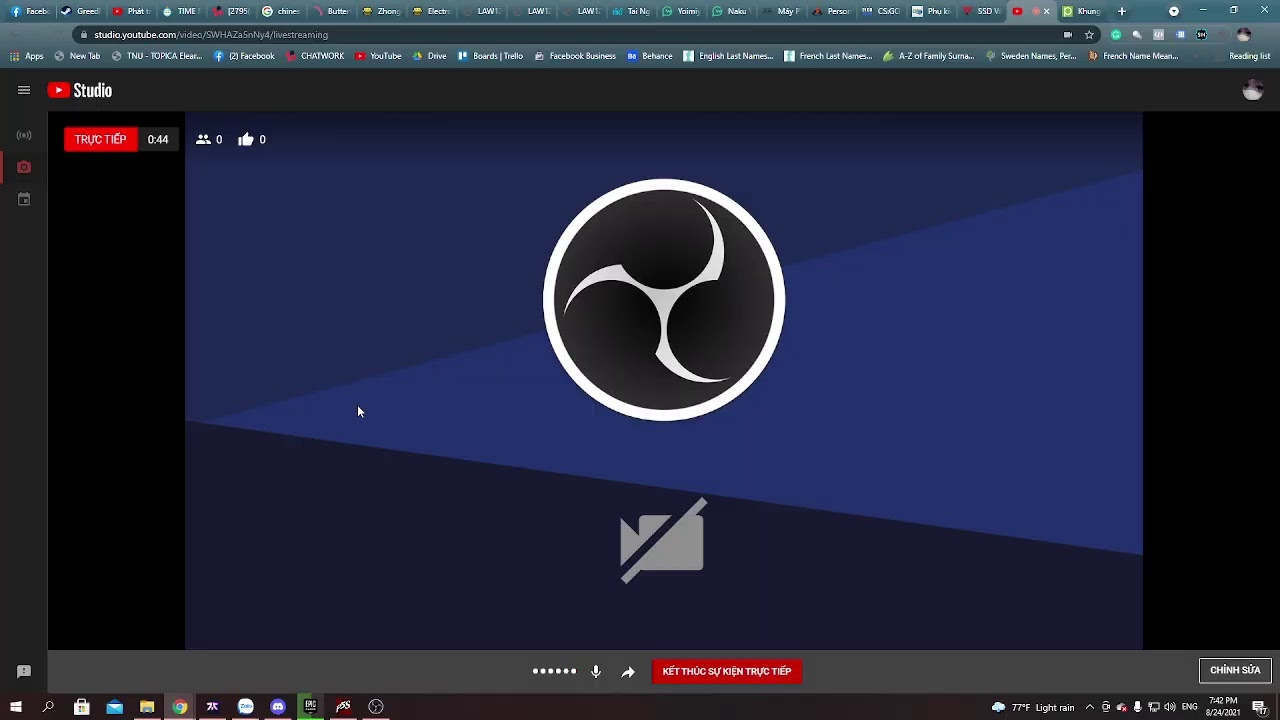
Task: Click the audio level meter dots
Action: click(554, 672)
